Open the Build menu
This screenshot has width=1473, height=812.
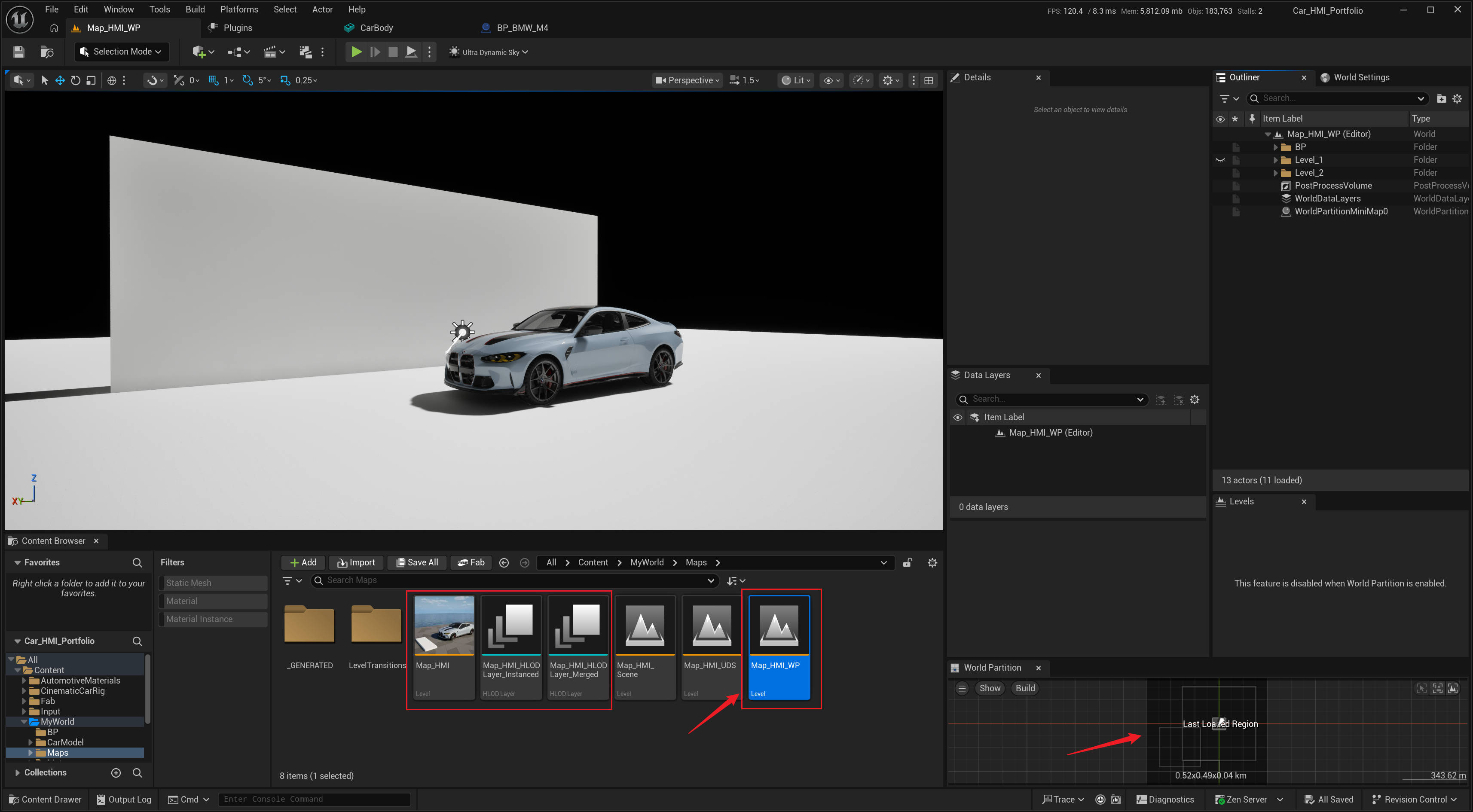194,9
